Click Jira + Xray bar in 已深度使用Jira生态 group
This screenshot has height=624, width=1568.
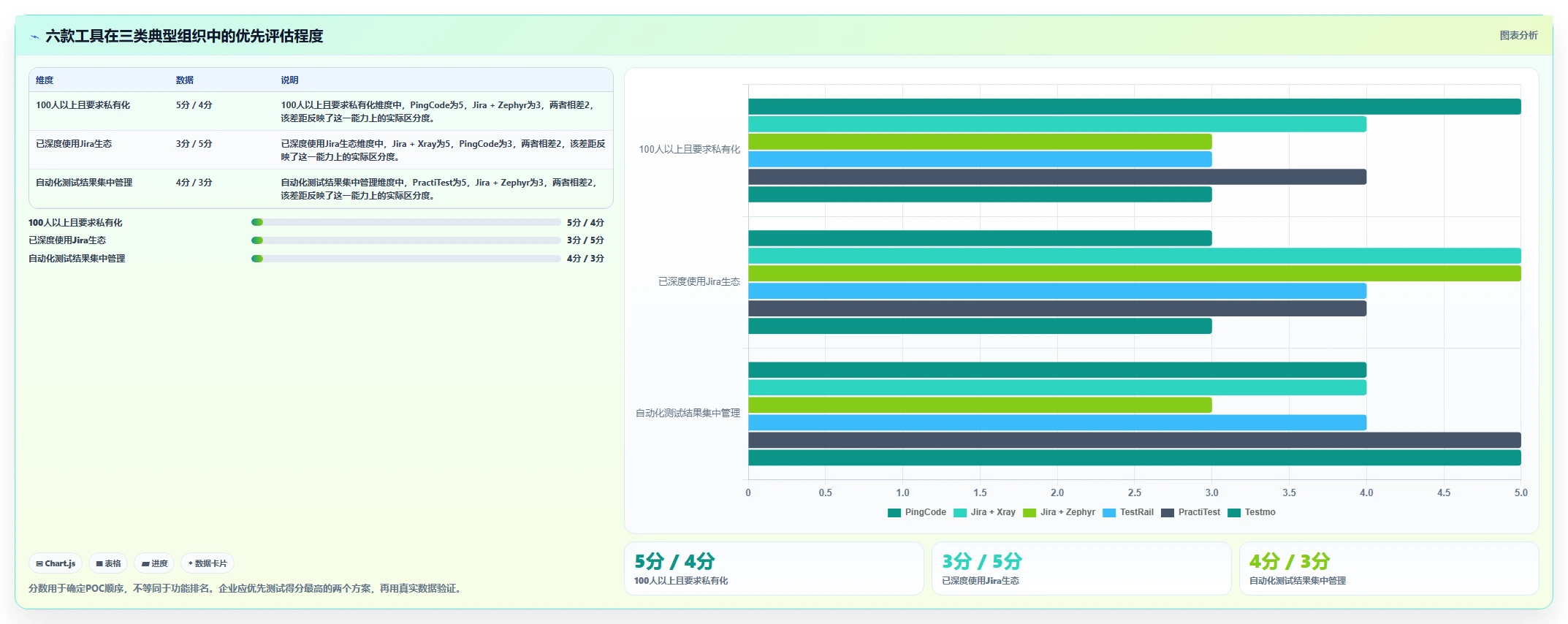1134,256
